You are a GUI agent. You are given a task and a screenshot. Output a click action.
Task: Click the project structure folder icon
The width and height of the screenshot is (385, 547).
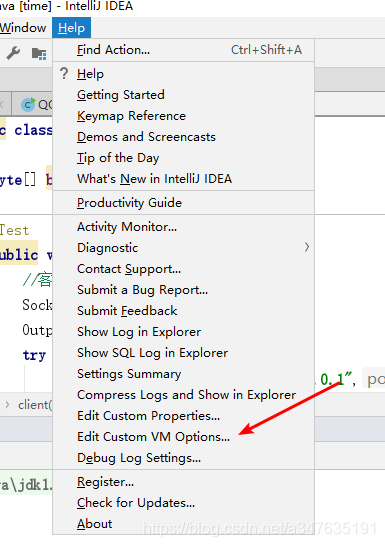point(39,53)
